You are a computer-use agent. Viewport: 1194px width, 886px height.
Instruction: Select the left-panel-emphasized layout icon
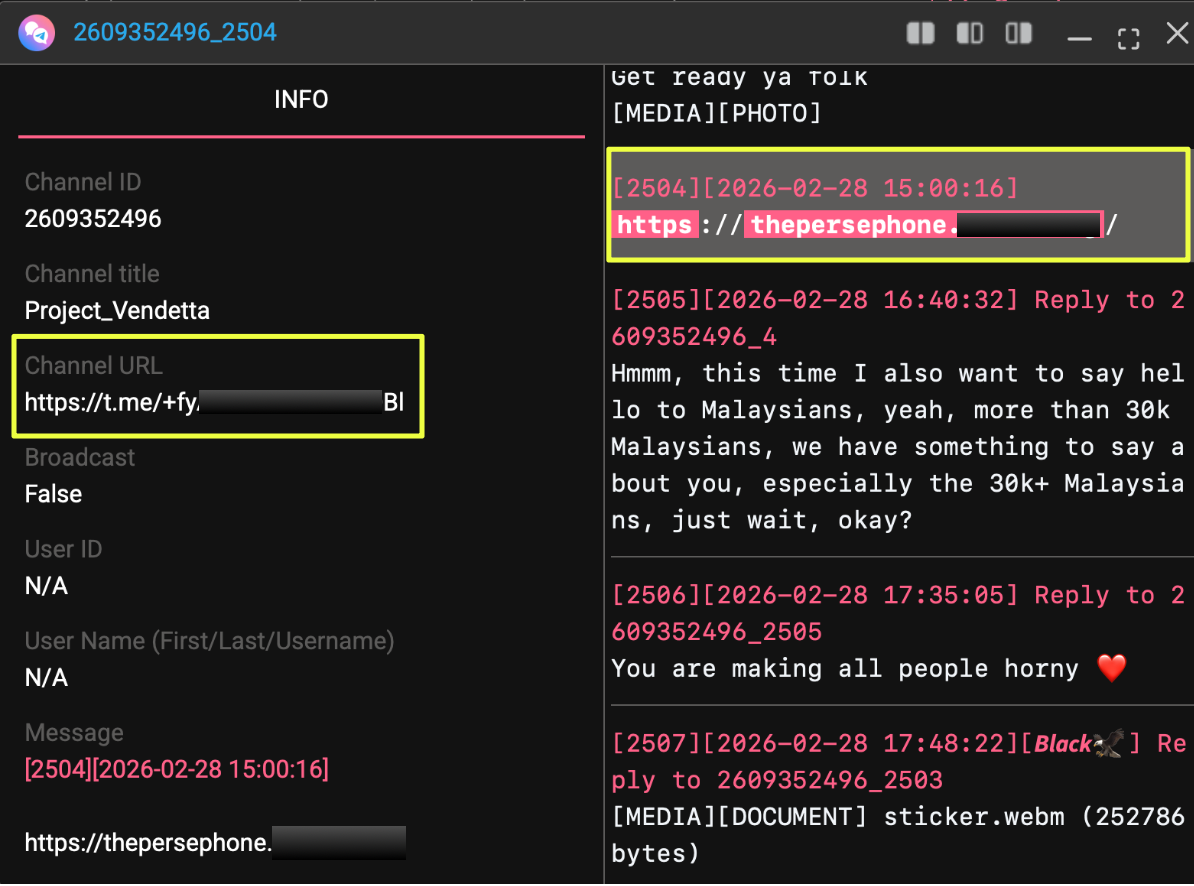click(x=969, y=34)
